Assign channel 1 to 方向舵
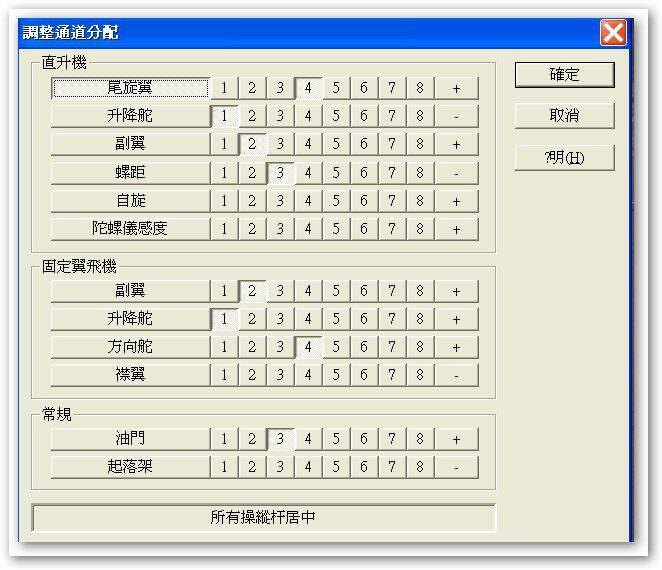Viewport: 662px width, 570px height. point(224,348)
